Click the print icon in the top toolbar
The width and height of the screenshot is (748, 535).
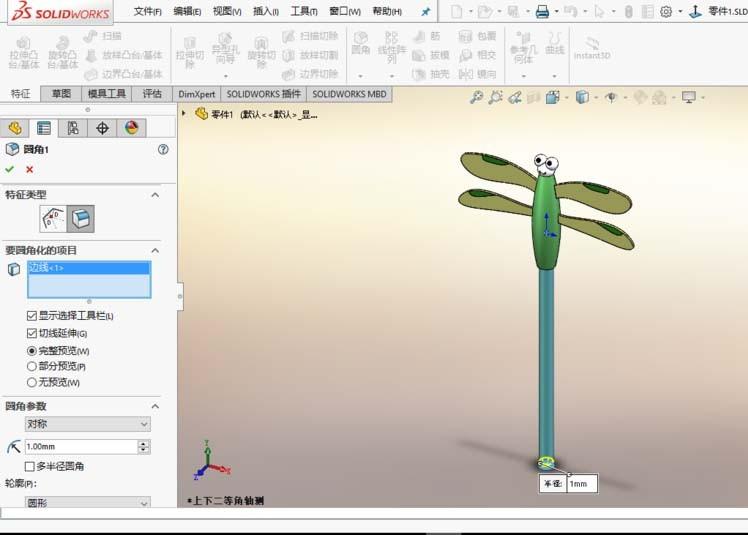point(542,11)
